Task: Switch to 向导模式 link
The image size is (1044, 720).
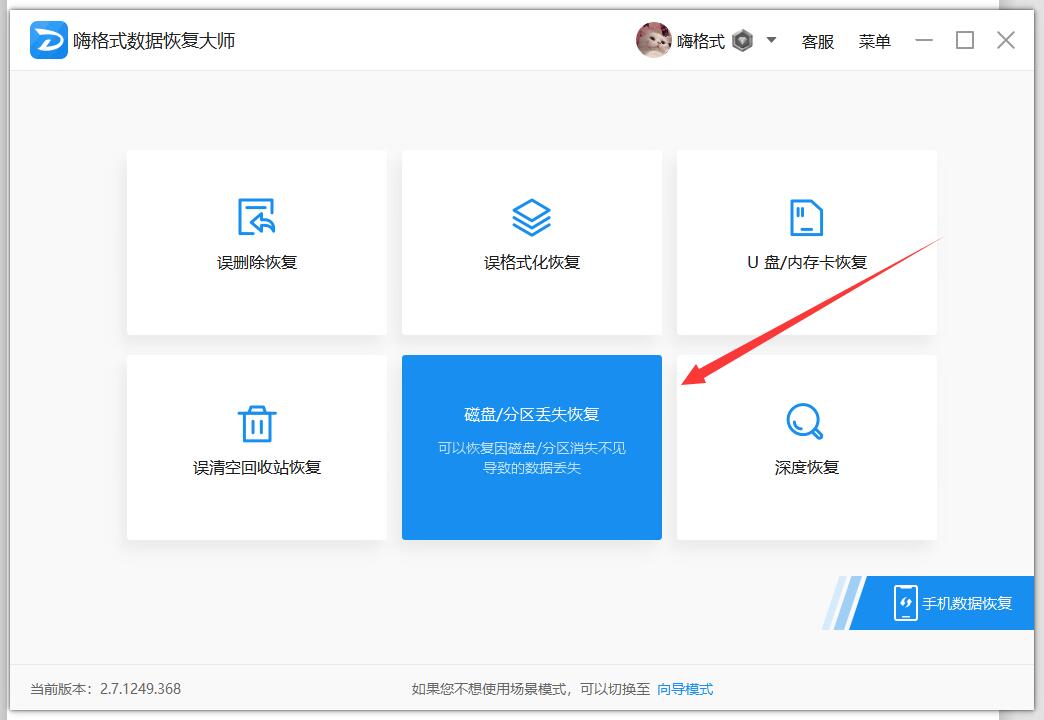Action: [x=684, y=689]
